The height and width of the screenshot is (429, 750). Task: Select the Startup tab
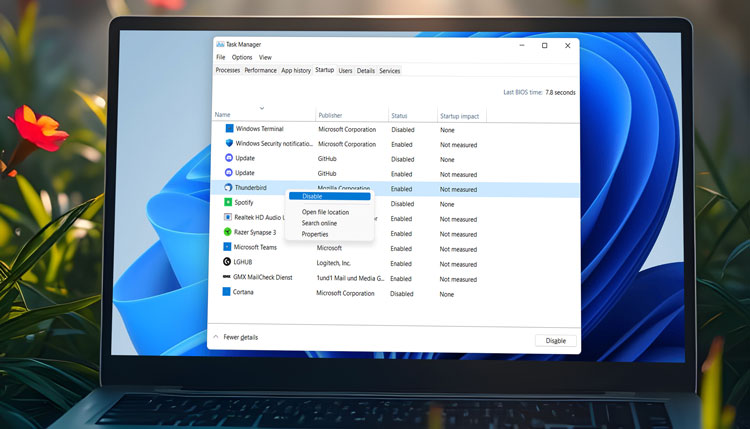click(x=324, y=70)
